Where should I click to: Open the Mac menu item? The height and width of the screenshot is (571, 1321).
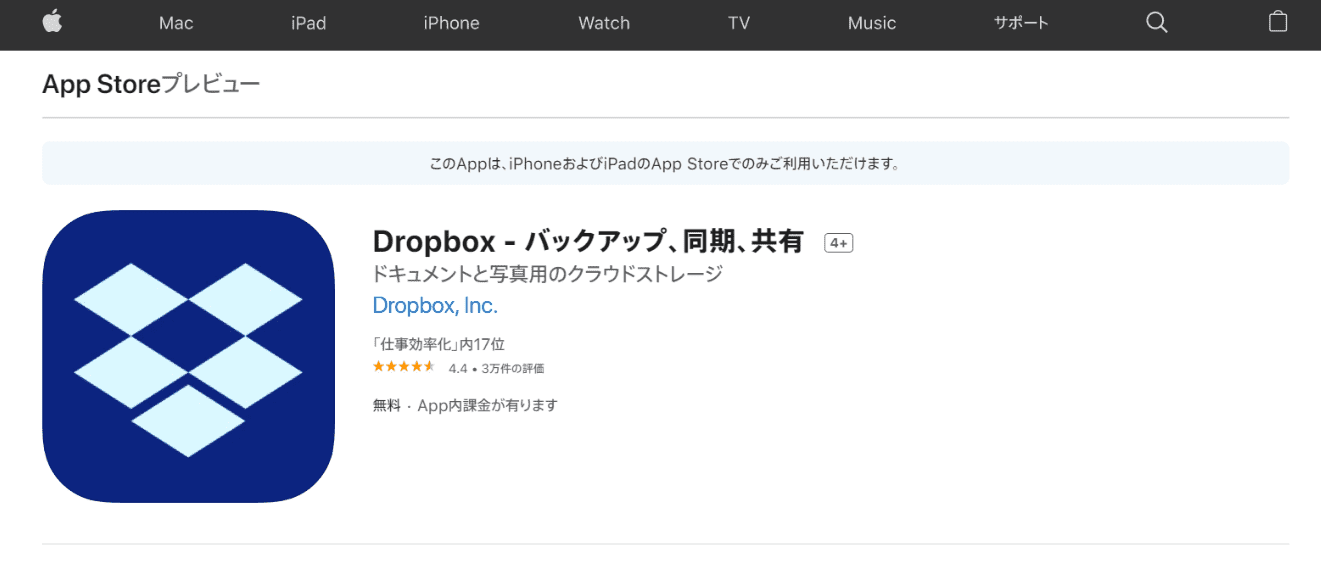coord(176,23)
